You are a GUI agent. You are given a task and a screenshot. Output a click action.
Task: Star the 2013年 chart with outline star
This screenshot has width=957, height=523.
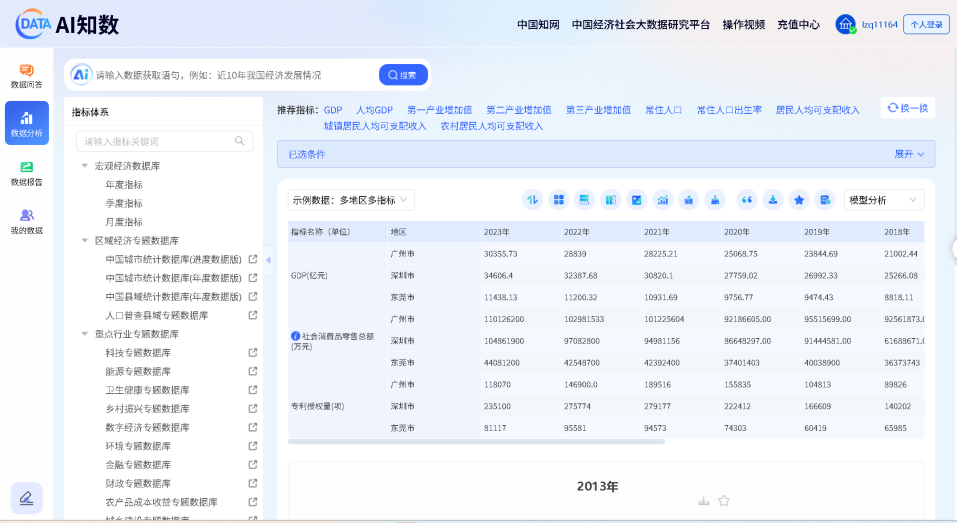pos(724,501)
